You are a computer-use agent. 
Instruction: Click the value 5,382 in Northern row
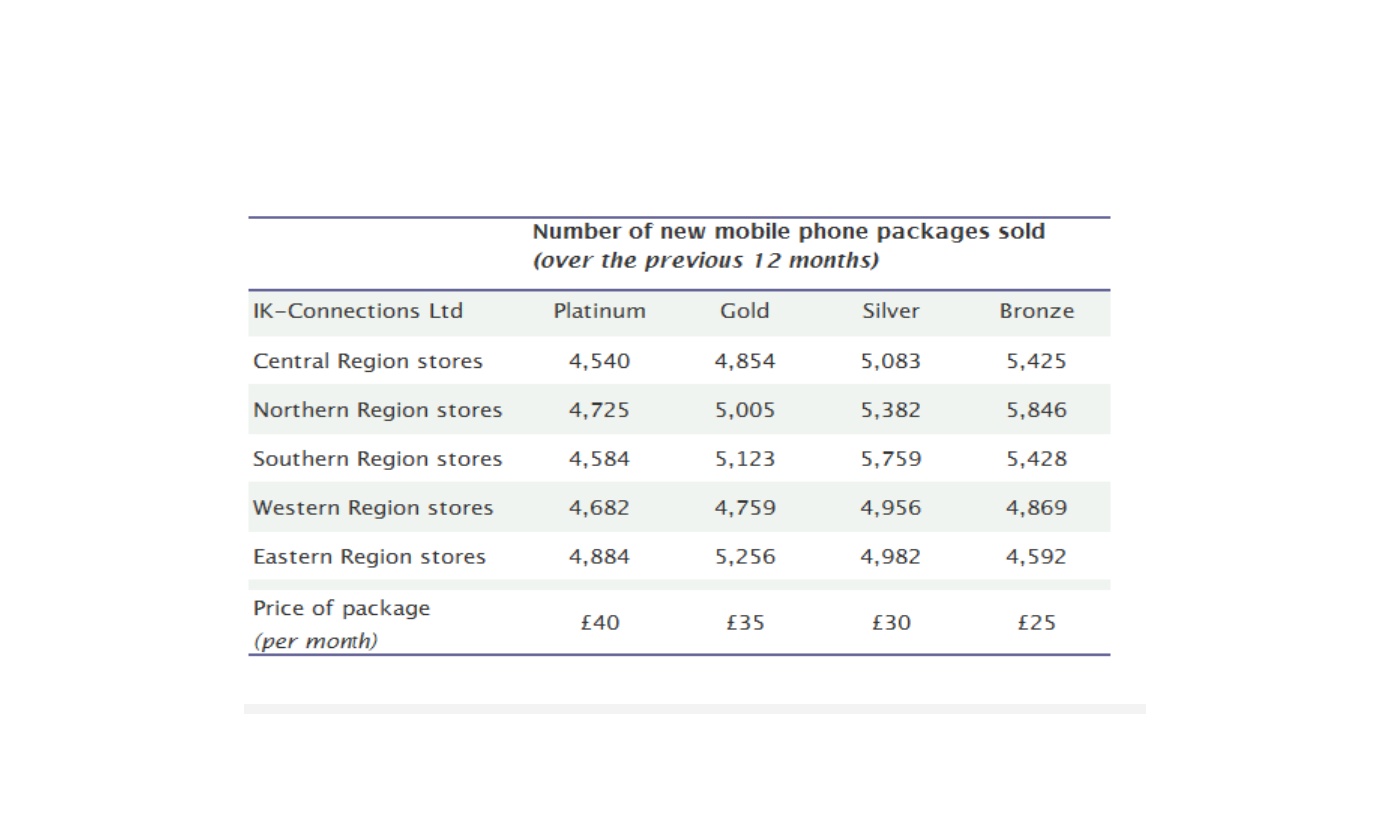click(891, 410)
